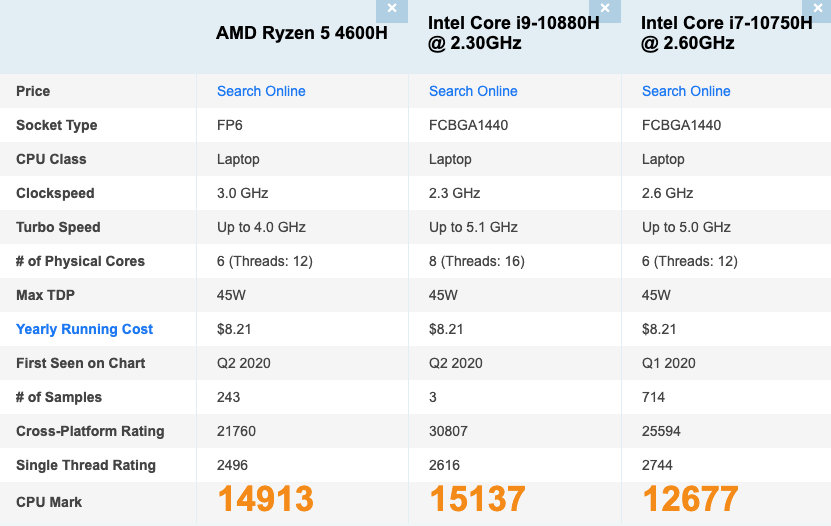
Task: Click the CPU Mark score 14913
Action: pyautogui.click(x=266, y=499)
